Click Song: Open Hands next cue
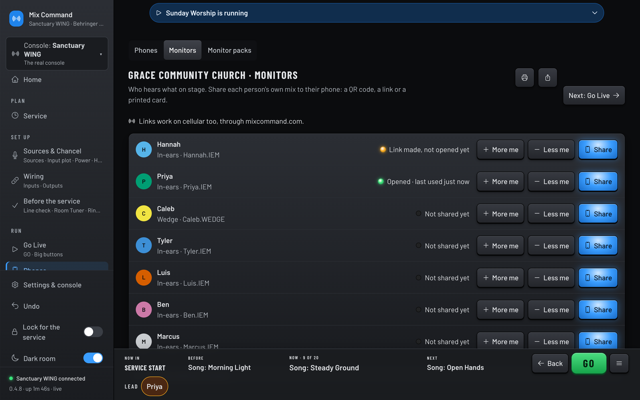Screen dimensions: 640x400 click(455, 367)
